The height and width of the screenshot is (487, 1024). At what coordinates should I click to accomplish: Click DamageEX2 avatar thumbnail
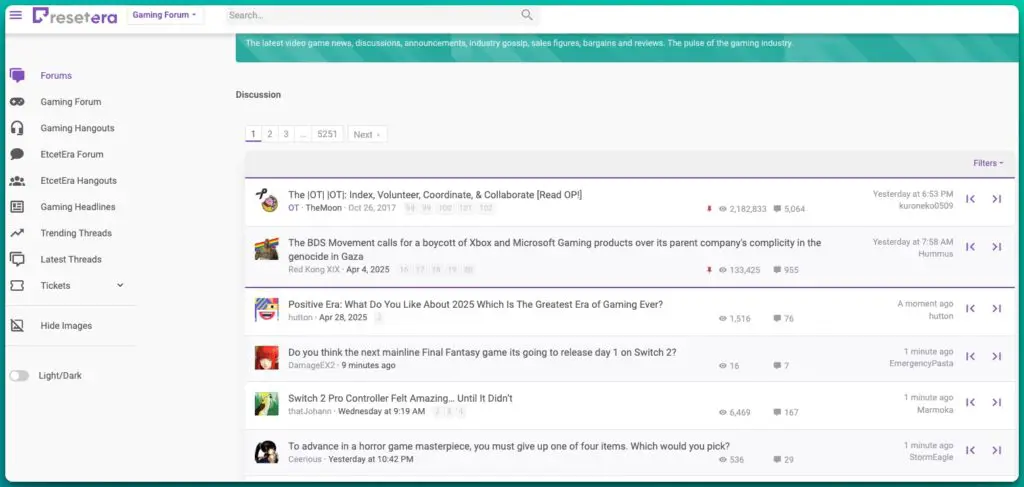coord(266,358)
